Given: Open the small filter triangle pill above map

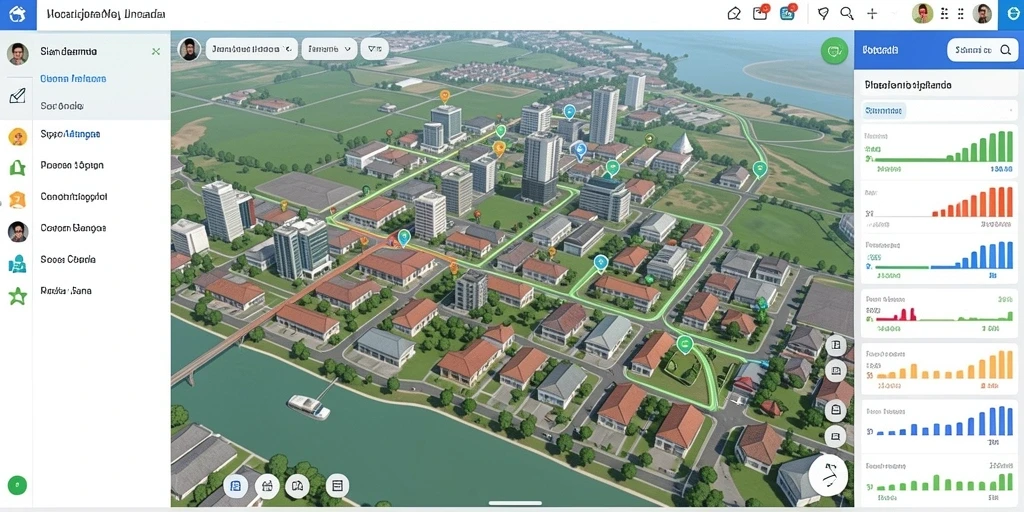Looking at the screenshot, I should tap(374, 49).
